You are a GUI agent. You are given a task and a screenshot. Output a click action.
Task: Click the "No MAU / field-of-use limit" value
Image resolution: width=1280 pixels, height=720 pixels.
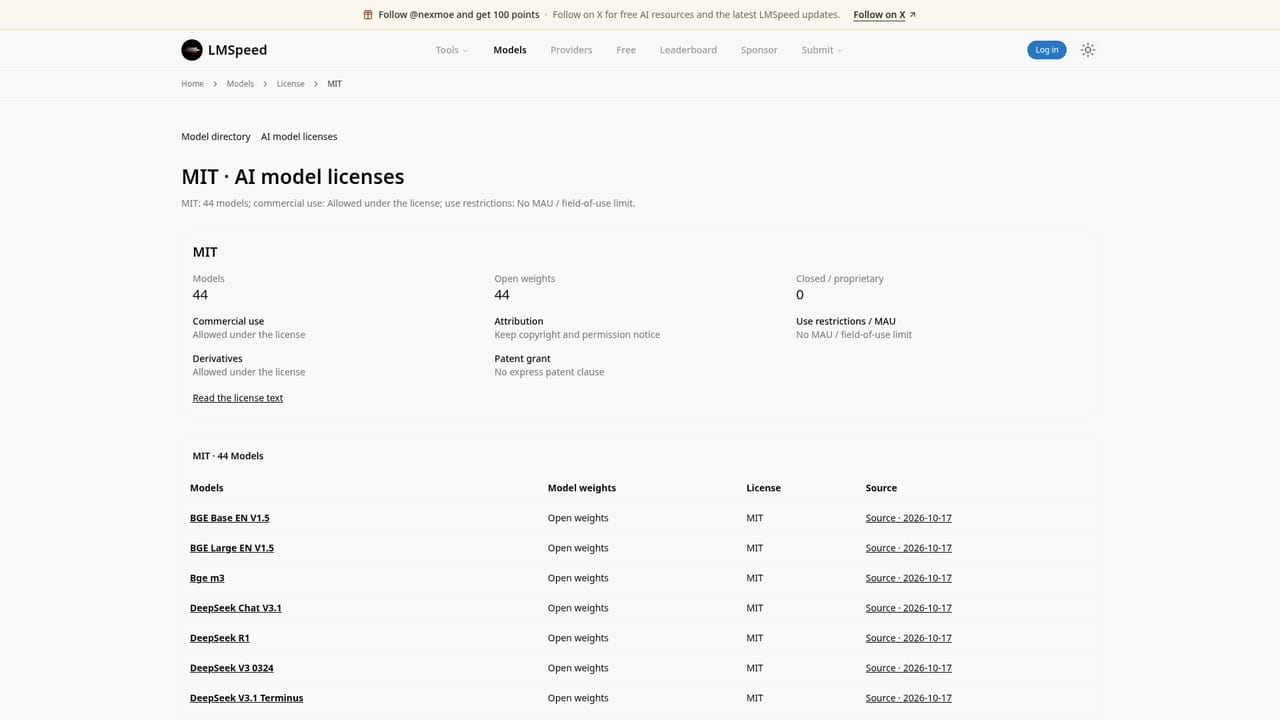pos(854,335)
